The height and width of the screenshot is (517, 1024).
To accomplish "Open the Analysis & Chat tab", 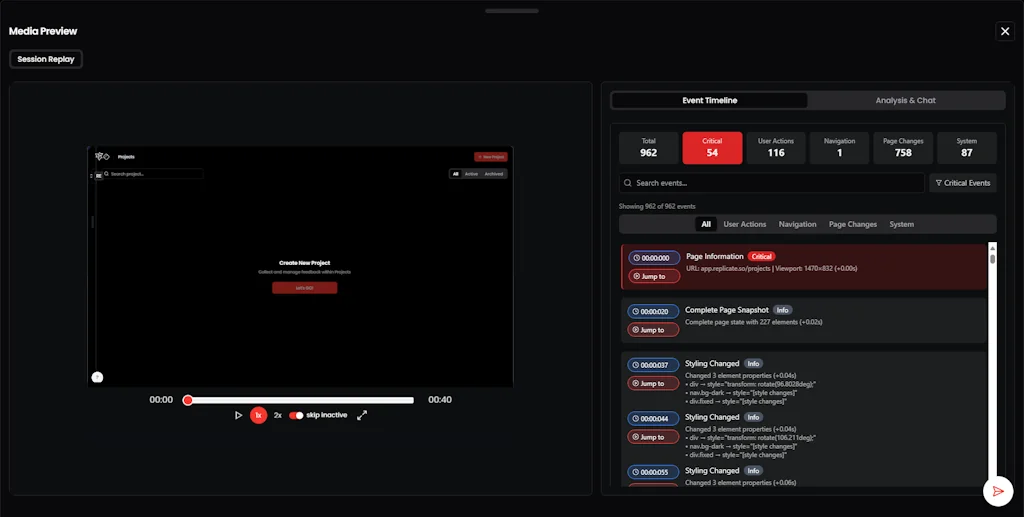I will [x=905, y=101].
